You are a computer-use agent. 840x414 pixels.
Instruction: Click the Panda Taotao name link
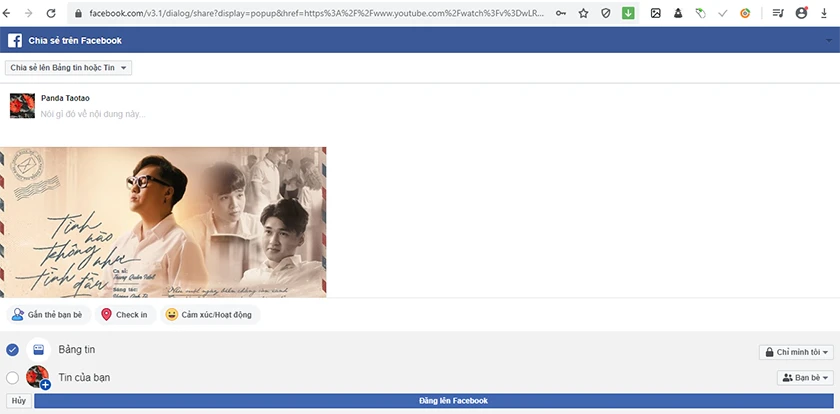point(65,98)
